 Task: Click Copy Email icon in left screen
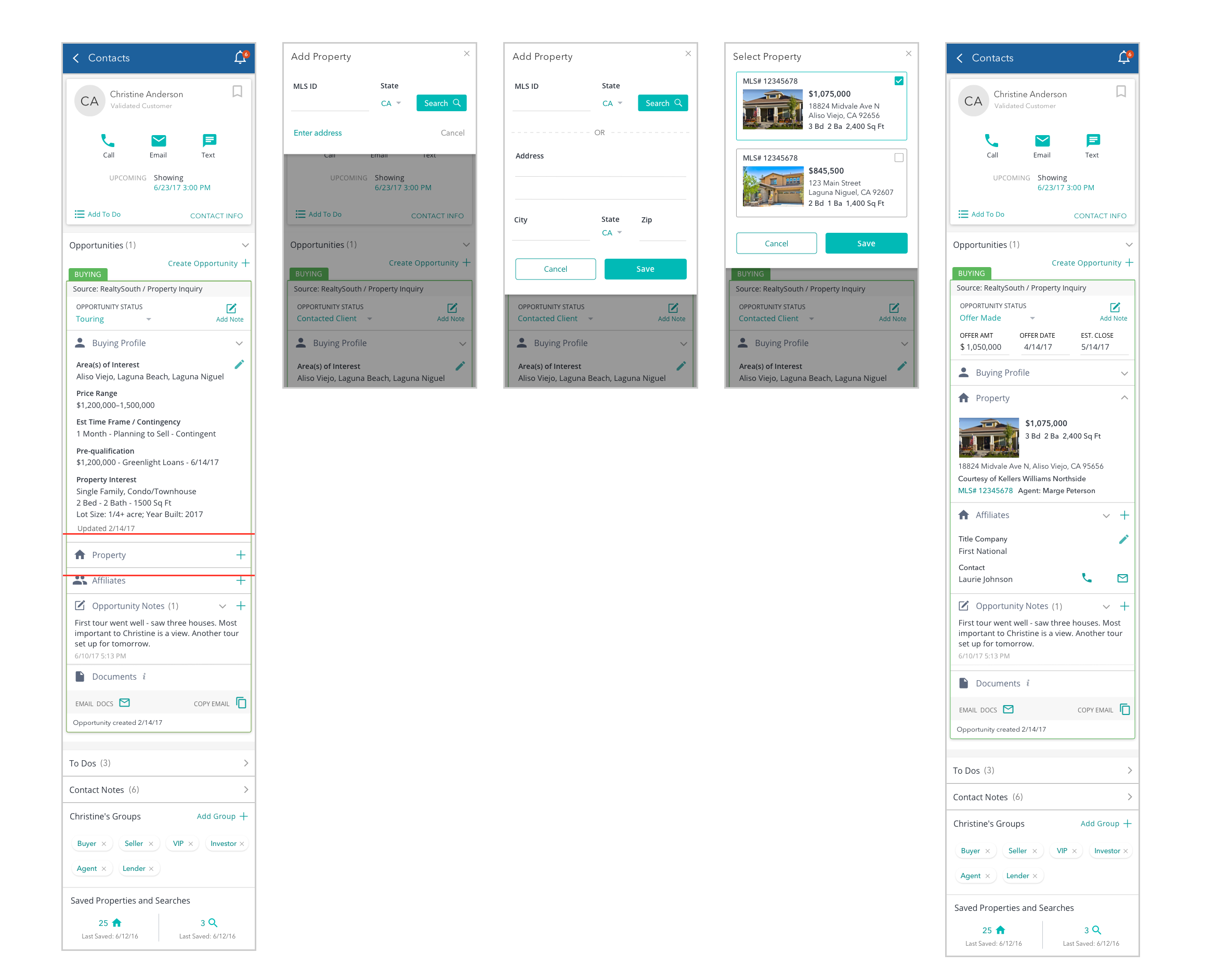(241, 703)
